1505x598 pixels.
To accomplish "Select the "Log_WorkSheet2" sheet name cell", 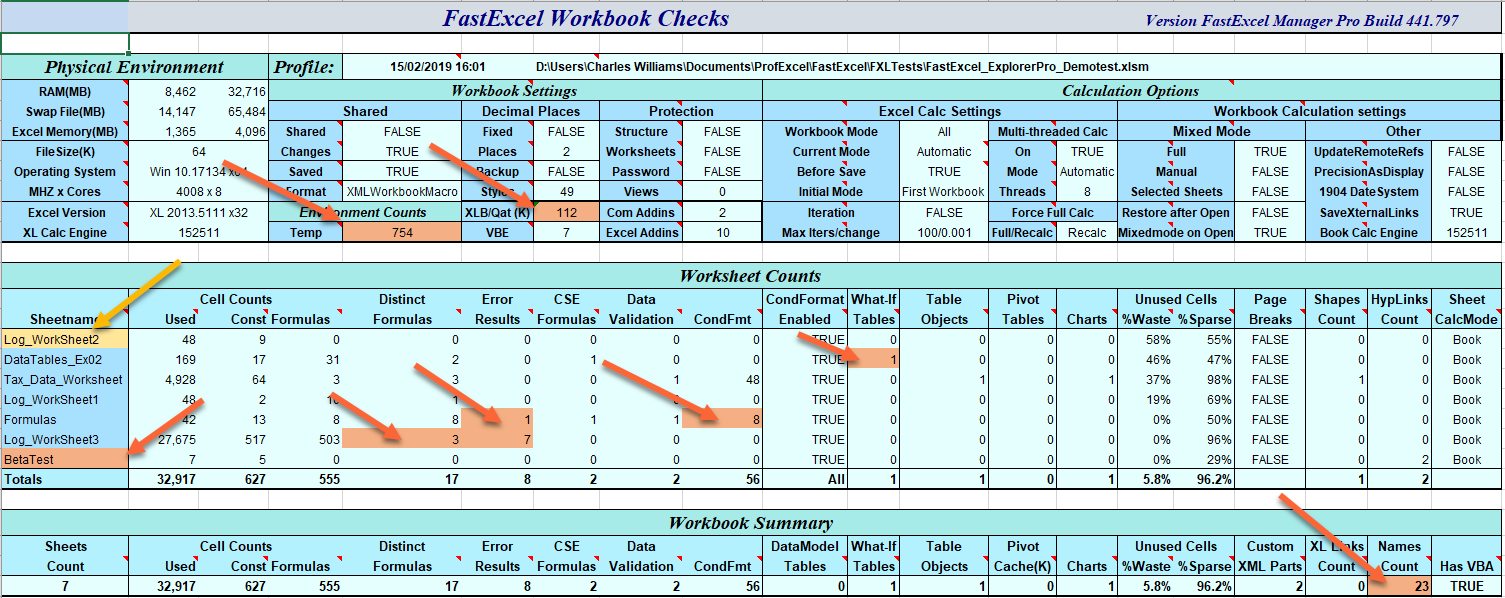I will coord(65,340).
